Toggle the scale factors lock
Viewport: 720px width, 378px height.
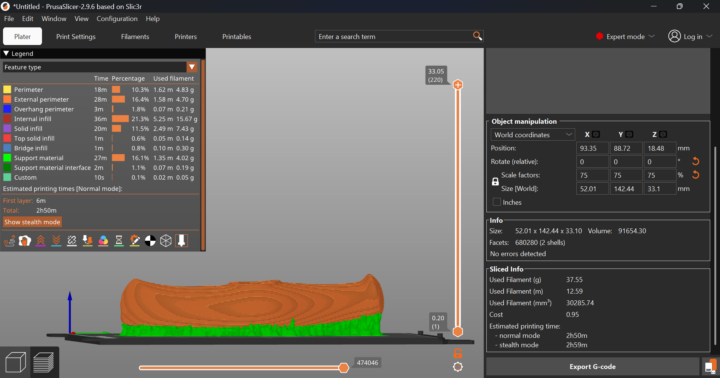pos(495,182)
